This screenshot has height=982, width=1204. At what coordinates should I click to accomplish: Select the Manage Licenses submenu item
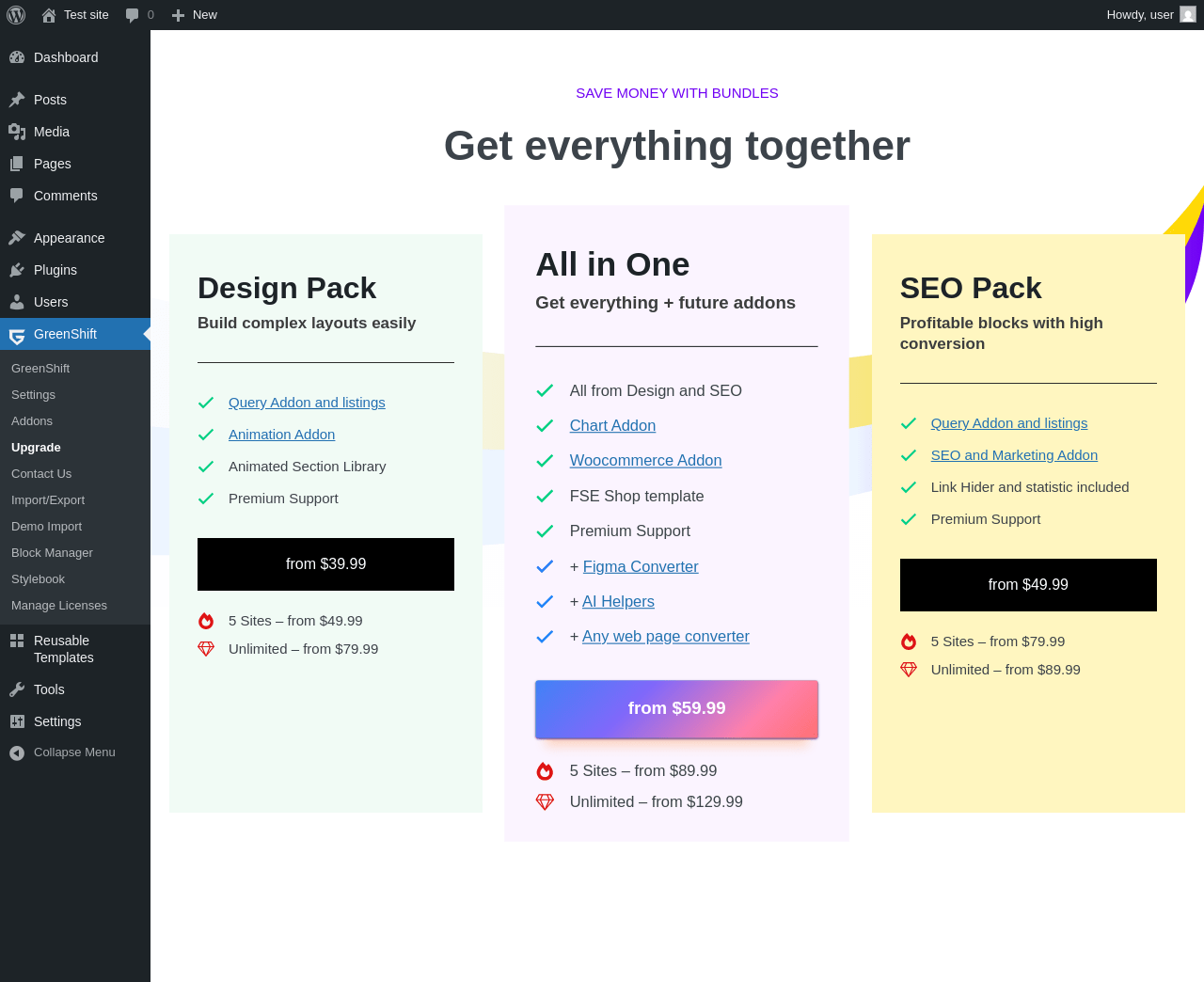point(59,606)
